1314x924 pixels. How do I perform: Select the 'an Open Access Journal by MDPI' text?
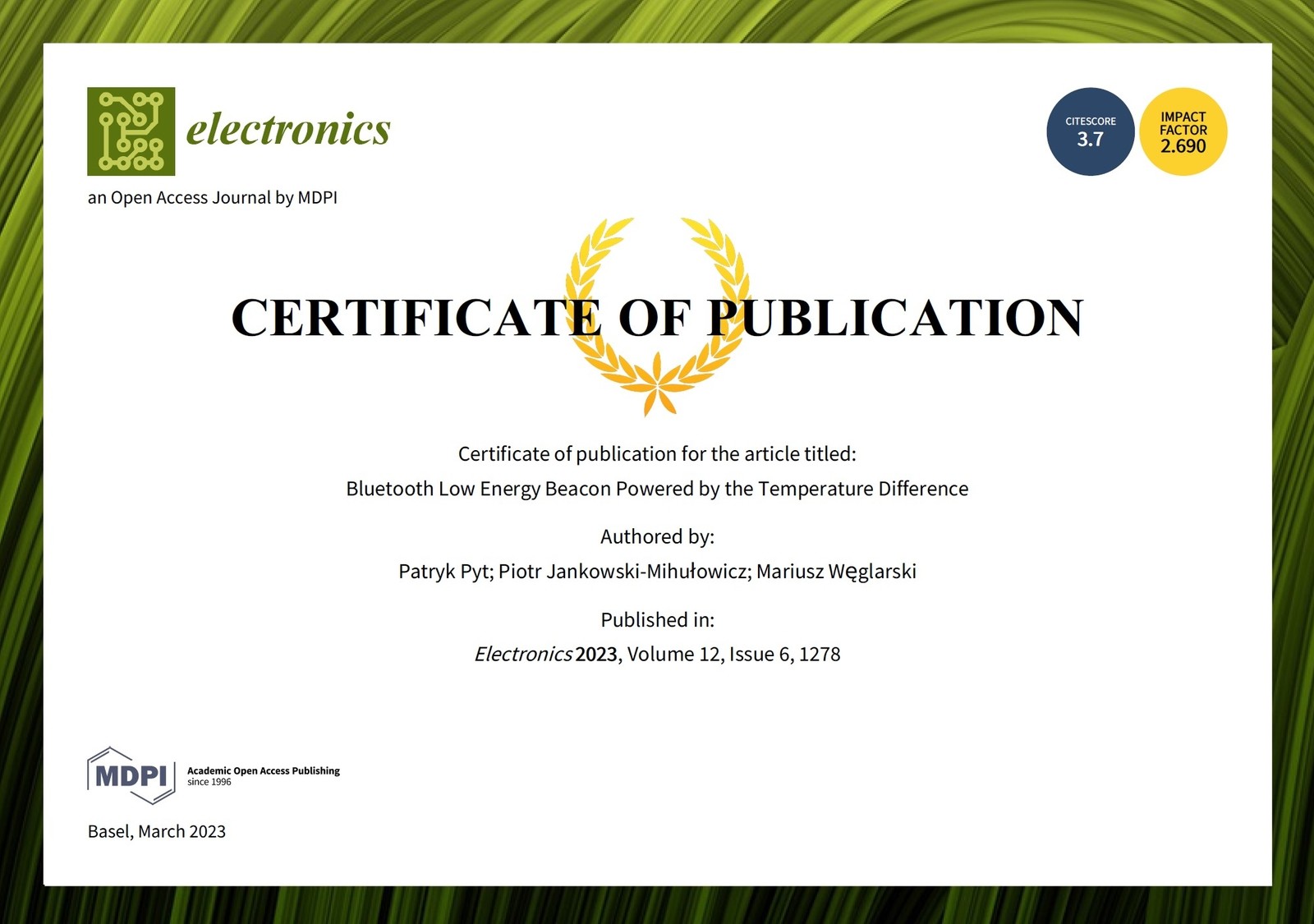pyautogui.click(x=212, y=198)
